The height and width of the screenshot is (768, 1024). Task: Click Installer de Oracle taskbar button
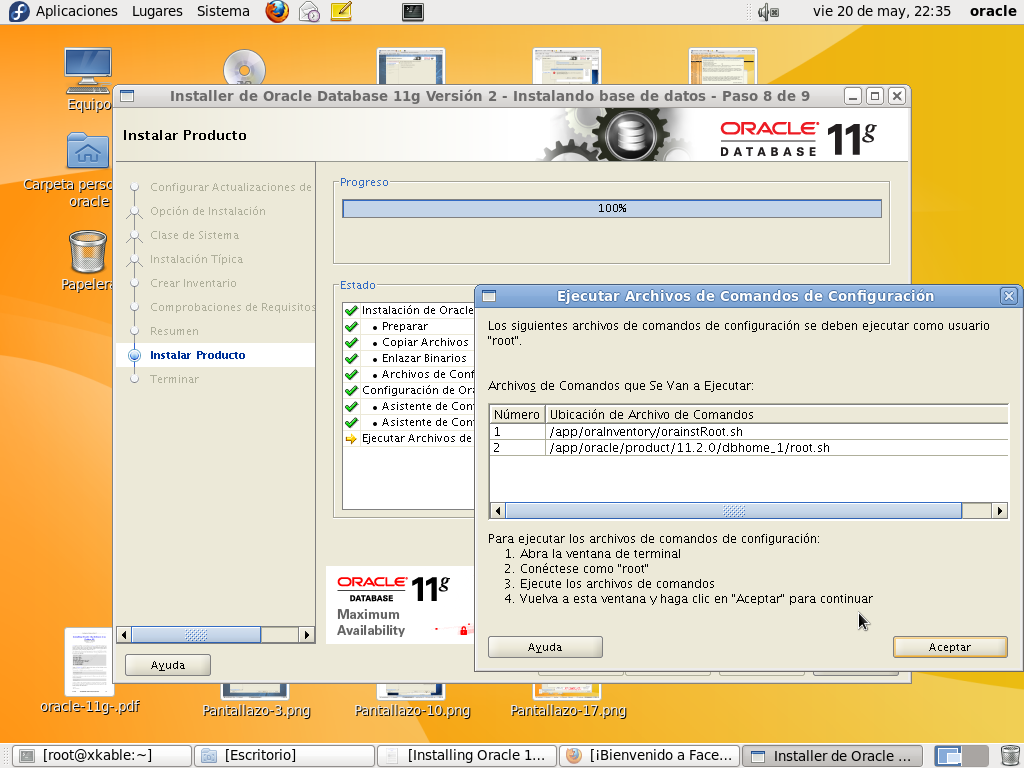point(832,756)
